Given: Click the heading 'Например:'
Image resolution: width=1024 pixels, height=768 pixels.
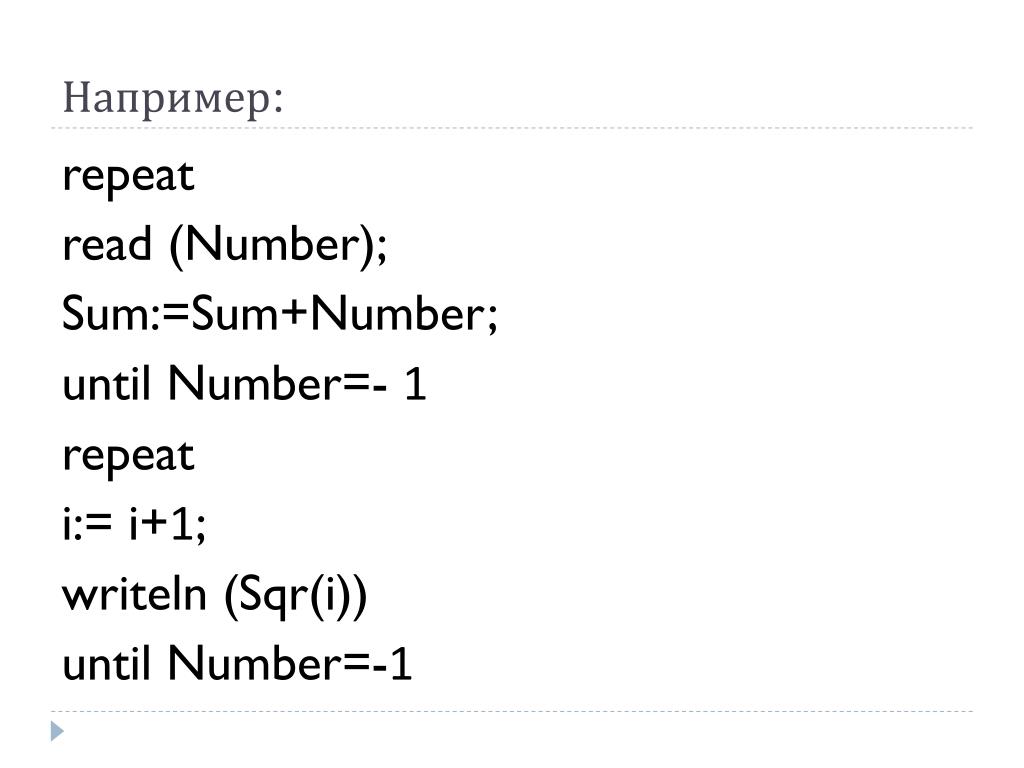Looking at the screenshot, I should [x=173, y=99].
